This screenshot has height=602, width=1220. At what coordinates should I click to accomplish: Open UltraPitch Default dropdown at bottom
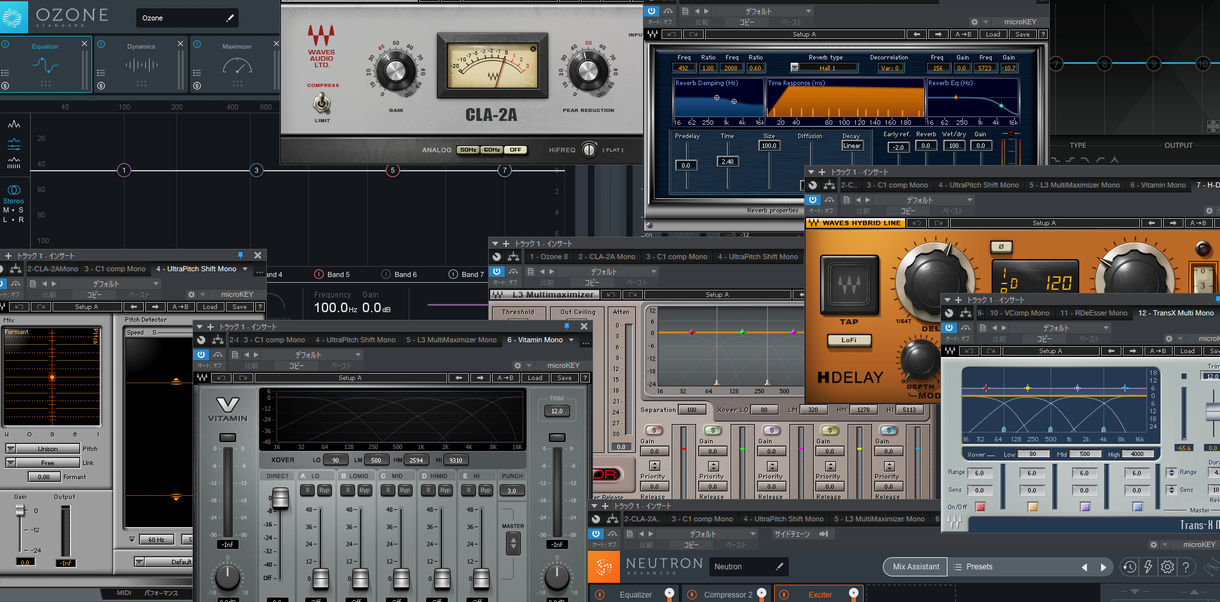(x=164, y=562)
